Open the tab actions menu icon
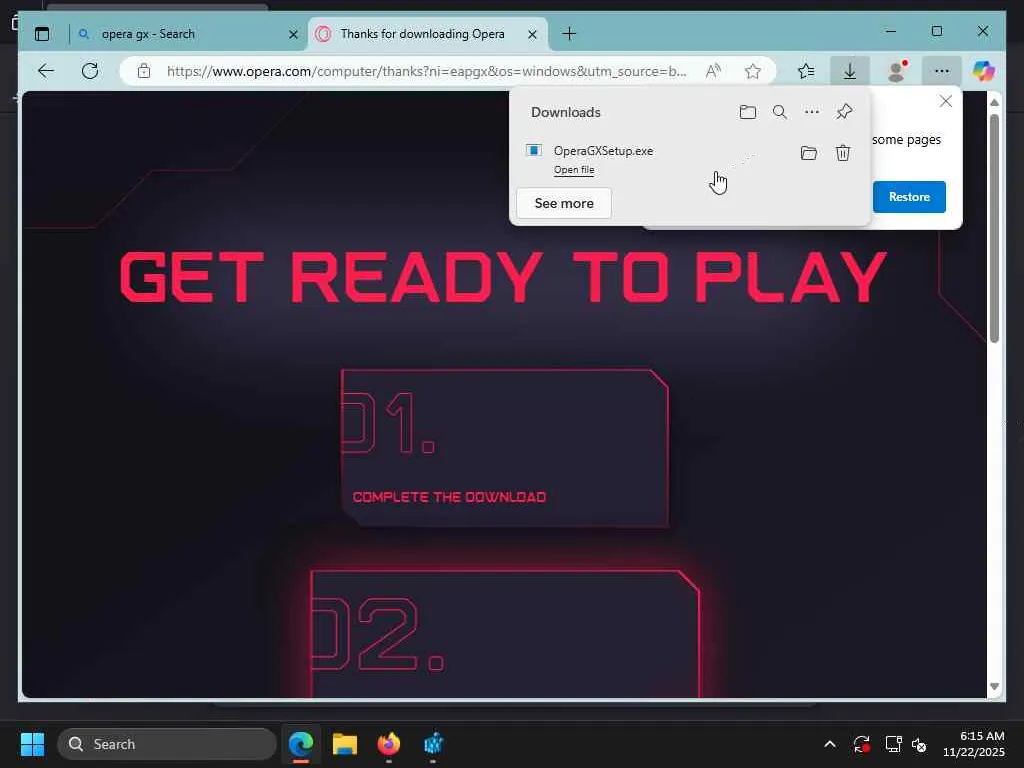The image size is (1024, 768). [x=42, y=34]
